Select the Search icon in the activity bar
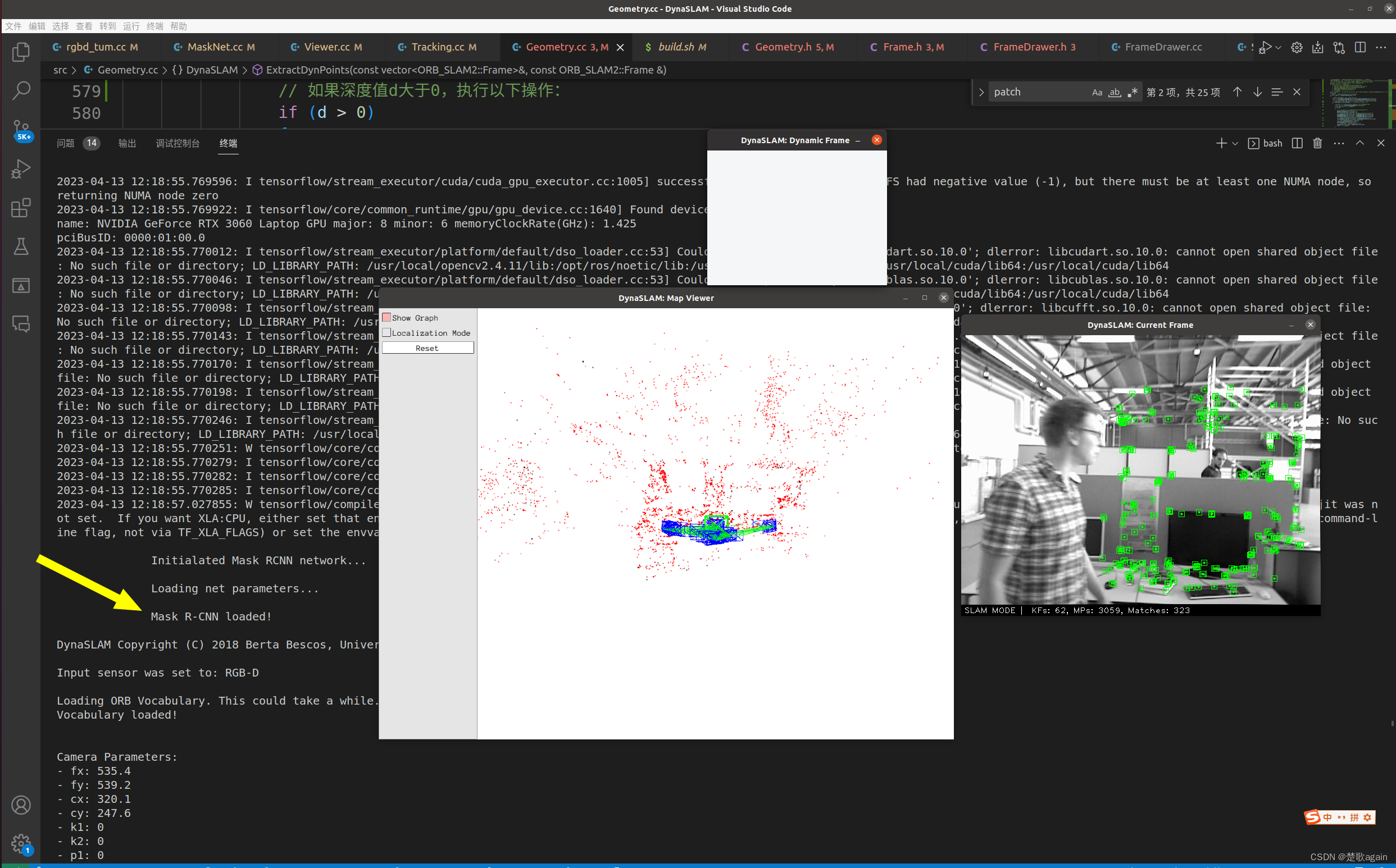This screenshot has width=1396, height=868. [21, 90]
